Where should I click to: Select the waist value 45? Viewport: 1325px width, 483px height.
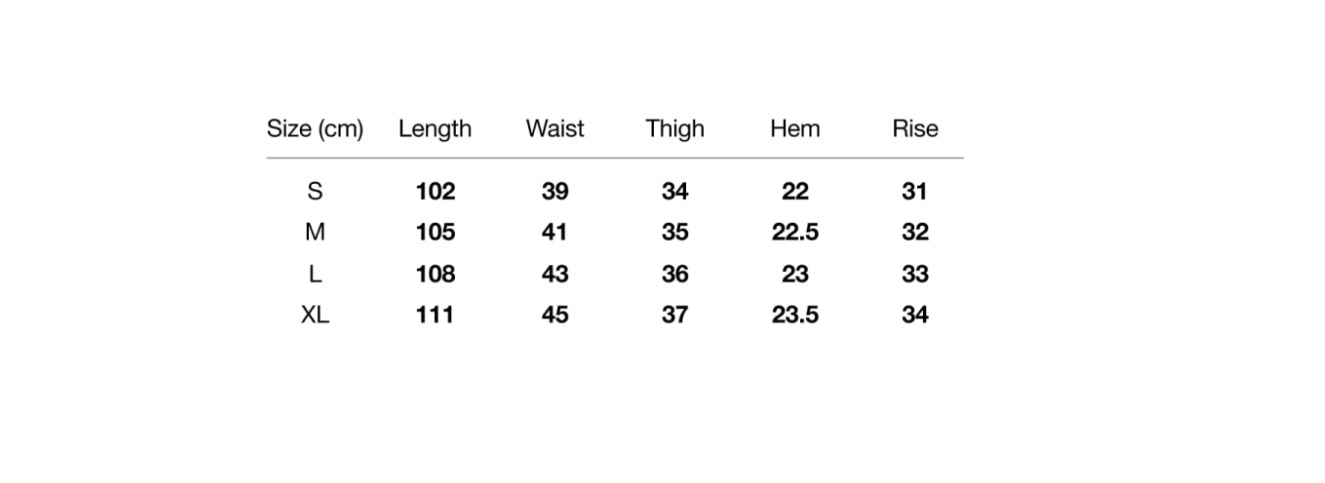click(x=555, y=315)
